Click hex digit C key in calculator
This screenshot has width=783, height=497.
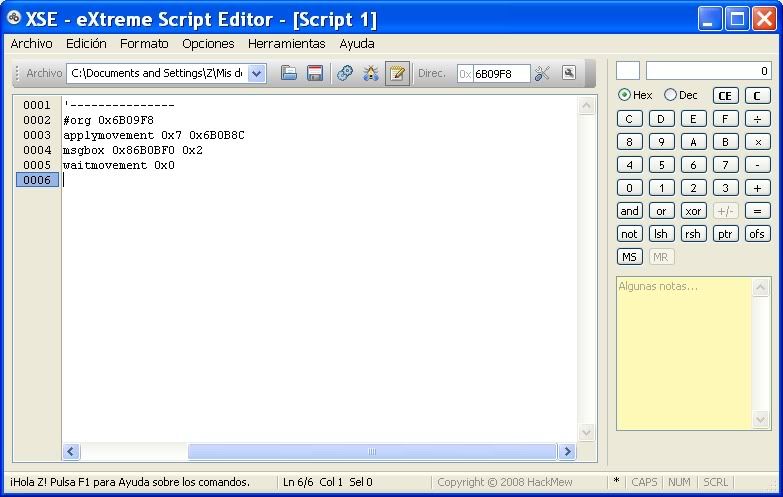(x=629, y=119)
